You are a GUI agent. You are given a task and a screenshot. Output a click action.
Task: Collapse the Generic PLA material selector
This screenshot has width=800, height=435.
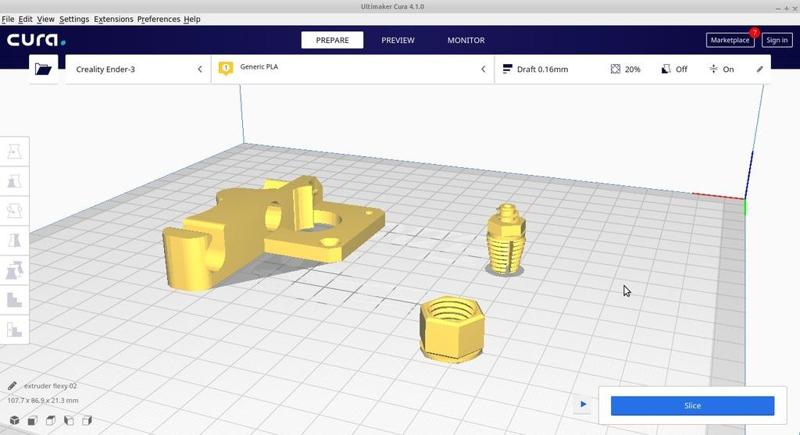coord(483,69)
